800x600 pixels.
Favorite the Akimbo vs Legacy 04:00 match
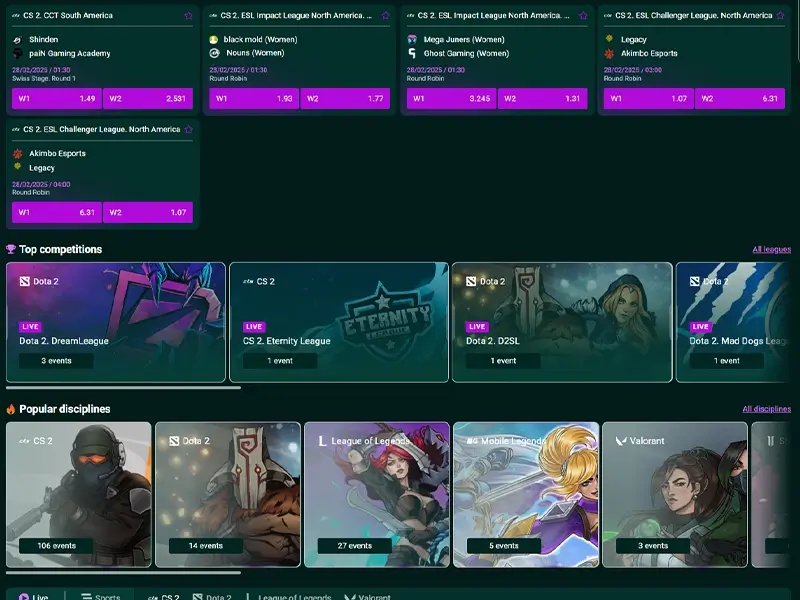coord(189,130)
